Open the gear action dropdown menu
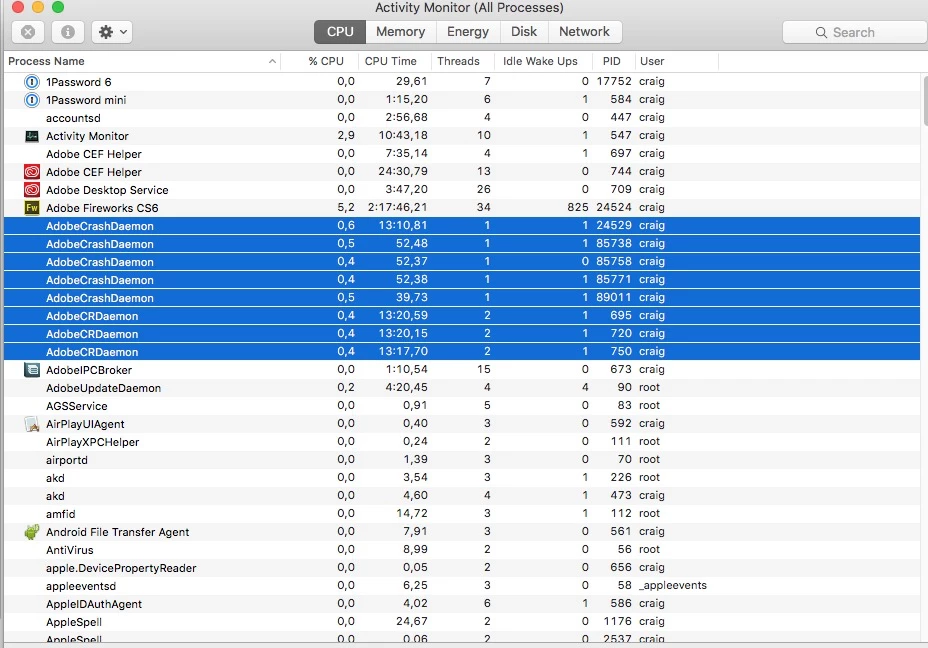Image resolution: width=928 pixels, height=648 pixels. pos(112,32)
